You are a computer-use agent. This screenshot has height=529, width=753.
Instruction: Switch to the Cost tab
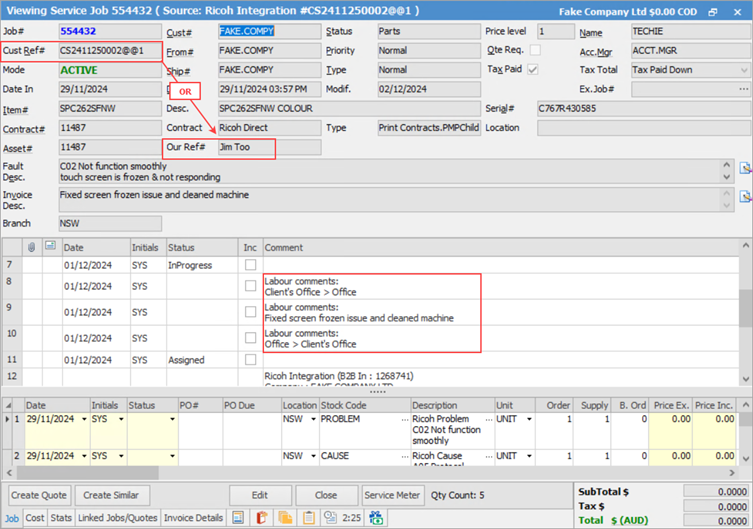(x=35, y=518)
